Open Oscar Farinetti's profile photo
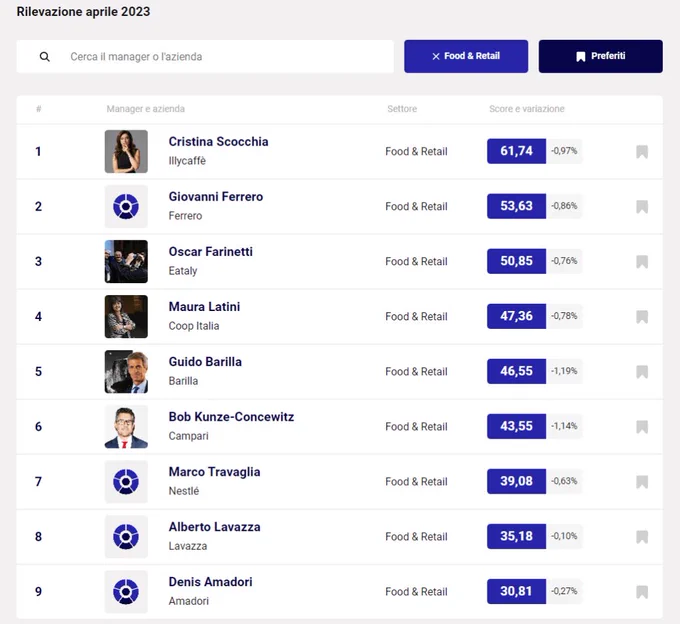Screen dimensions: 680x624 [126, 261]
